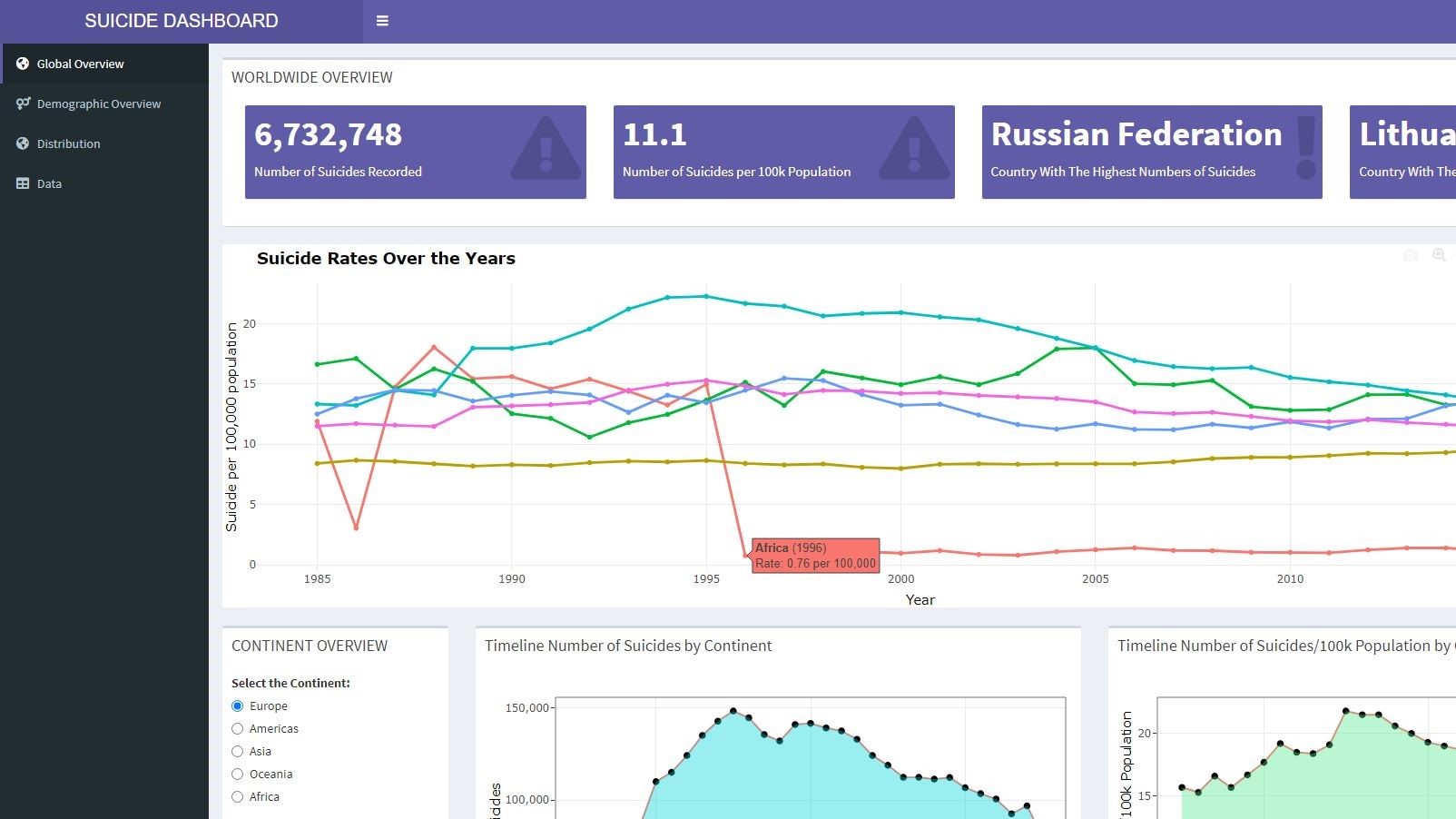The height and width of the screenshot is (819, 1456).
Task: Download chart as PNG using camera icon
Action: 1410,256
